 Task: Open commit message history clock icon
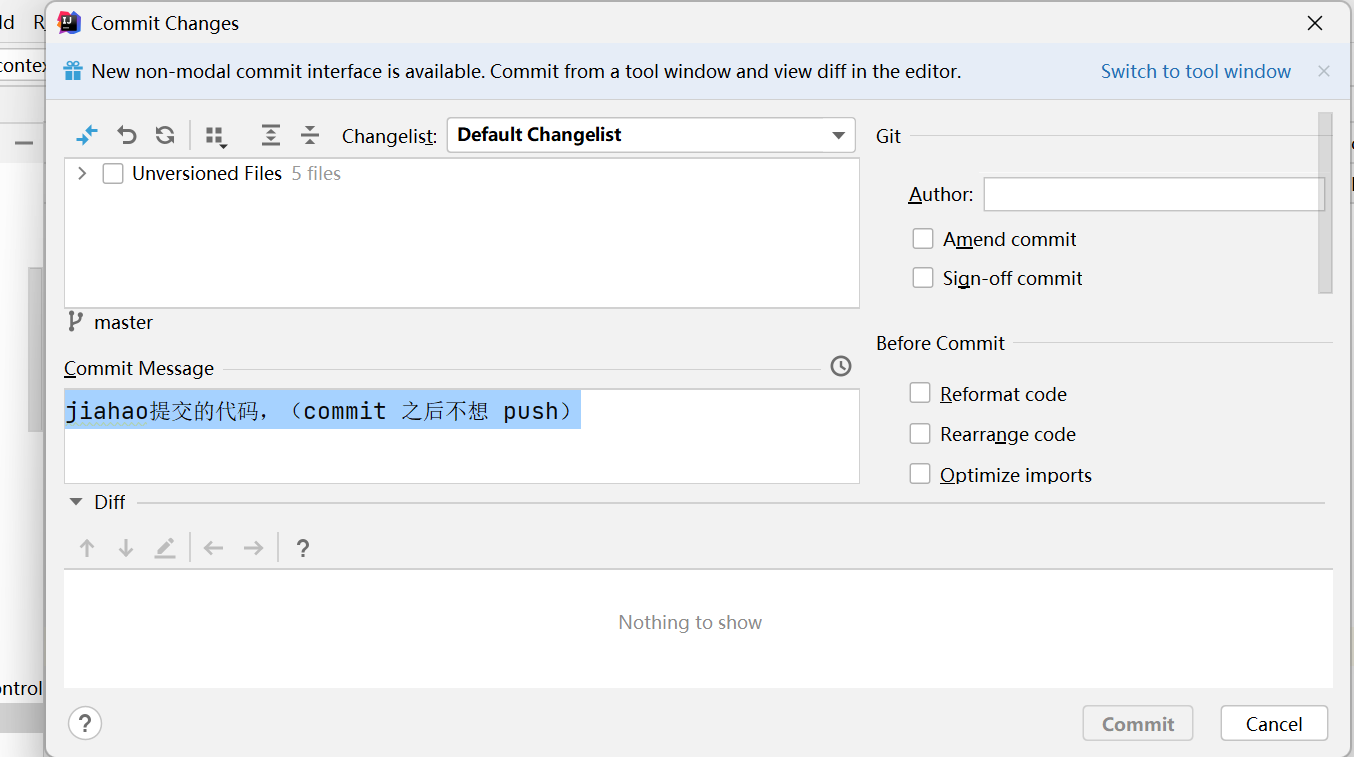click(841, 367)
